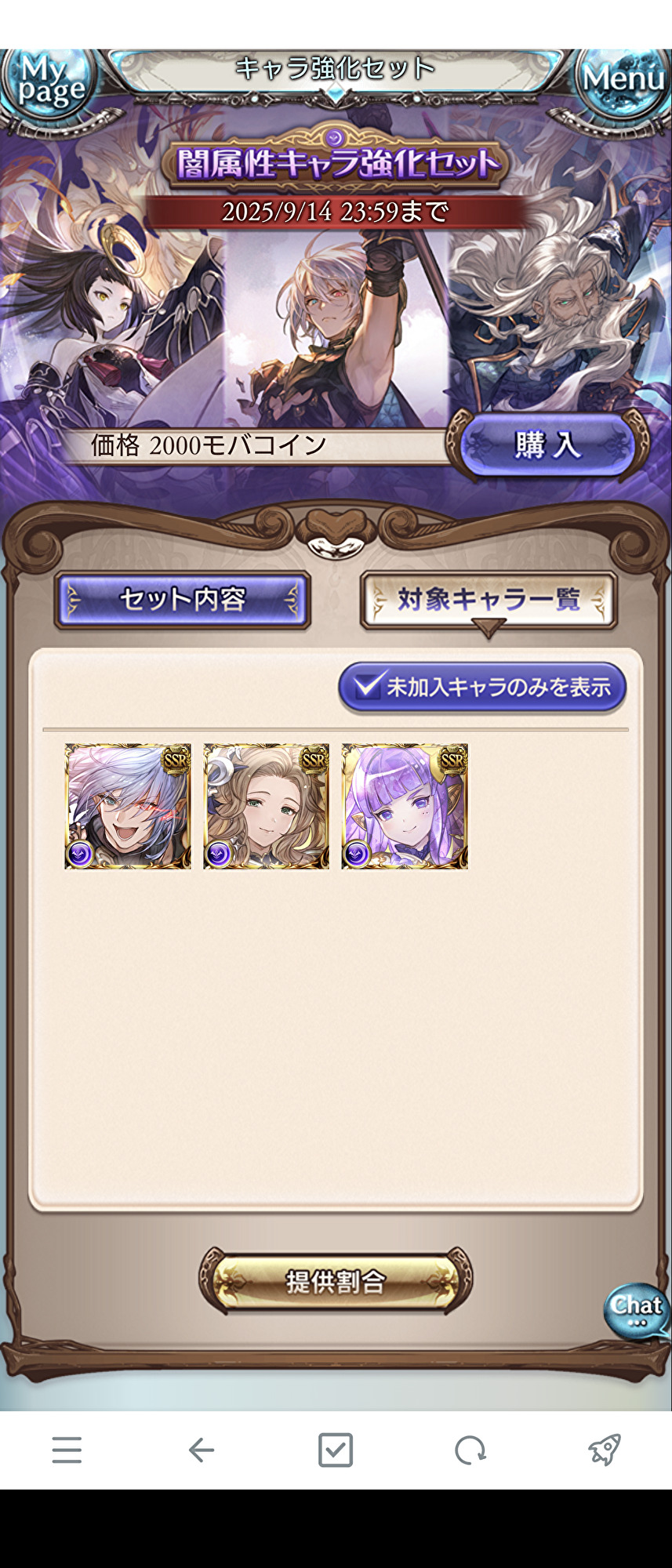Go back with the arrow icon
The image size is (672, 1568).
point(202,1450)
